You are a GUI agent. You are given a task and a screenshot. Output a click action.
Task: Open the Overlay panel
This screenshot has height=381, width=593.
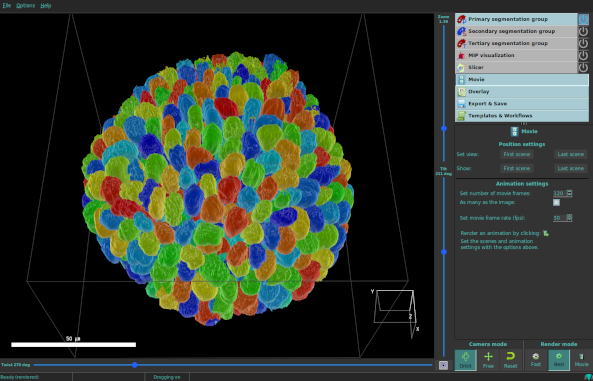point(522,92)
